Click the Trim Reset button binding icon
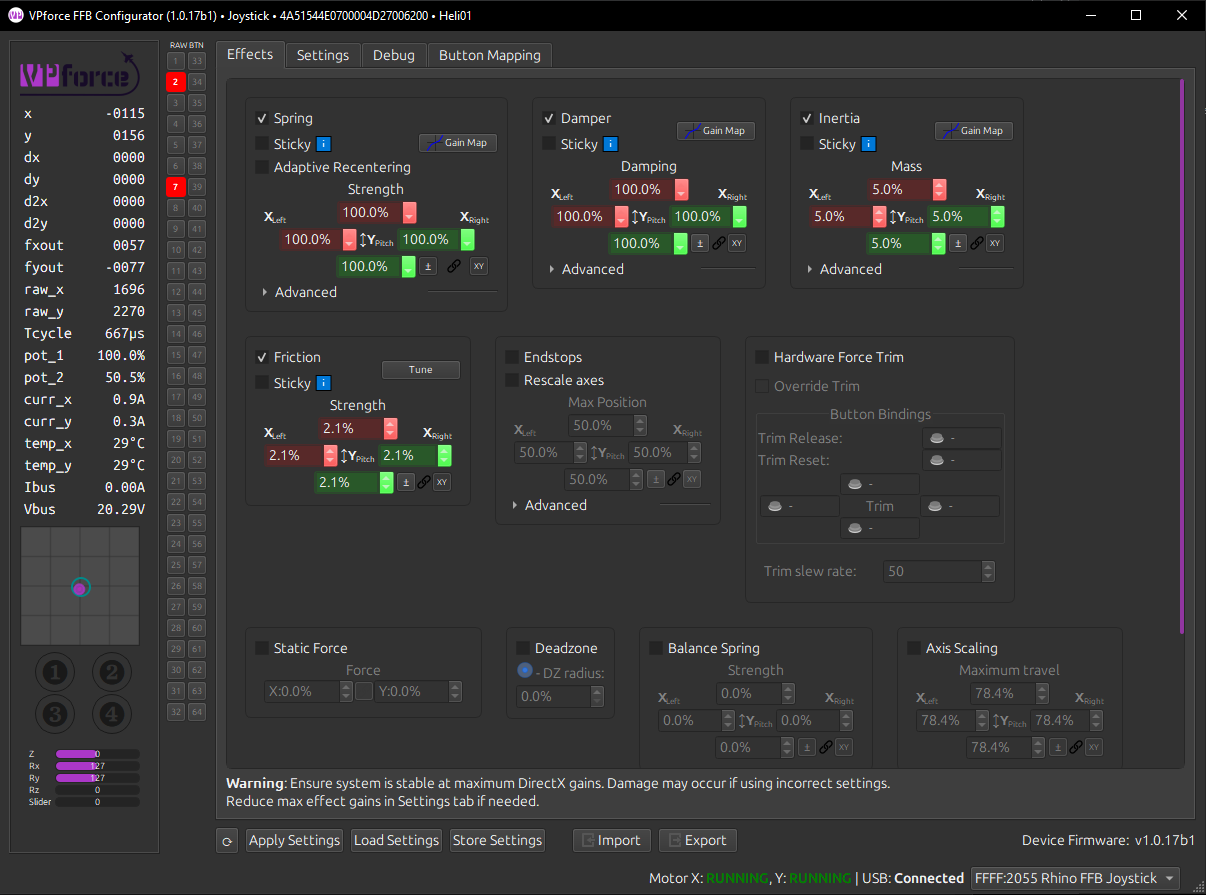 click(x=937, y=460)
